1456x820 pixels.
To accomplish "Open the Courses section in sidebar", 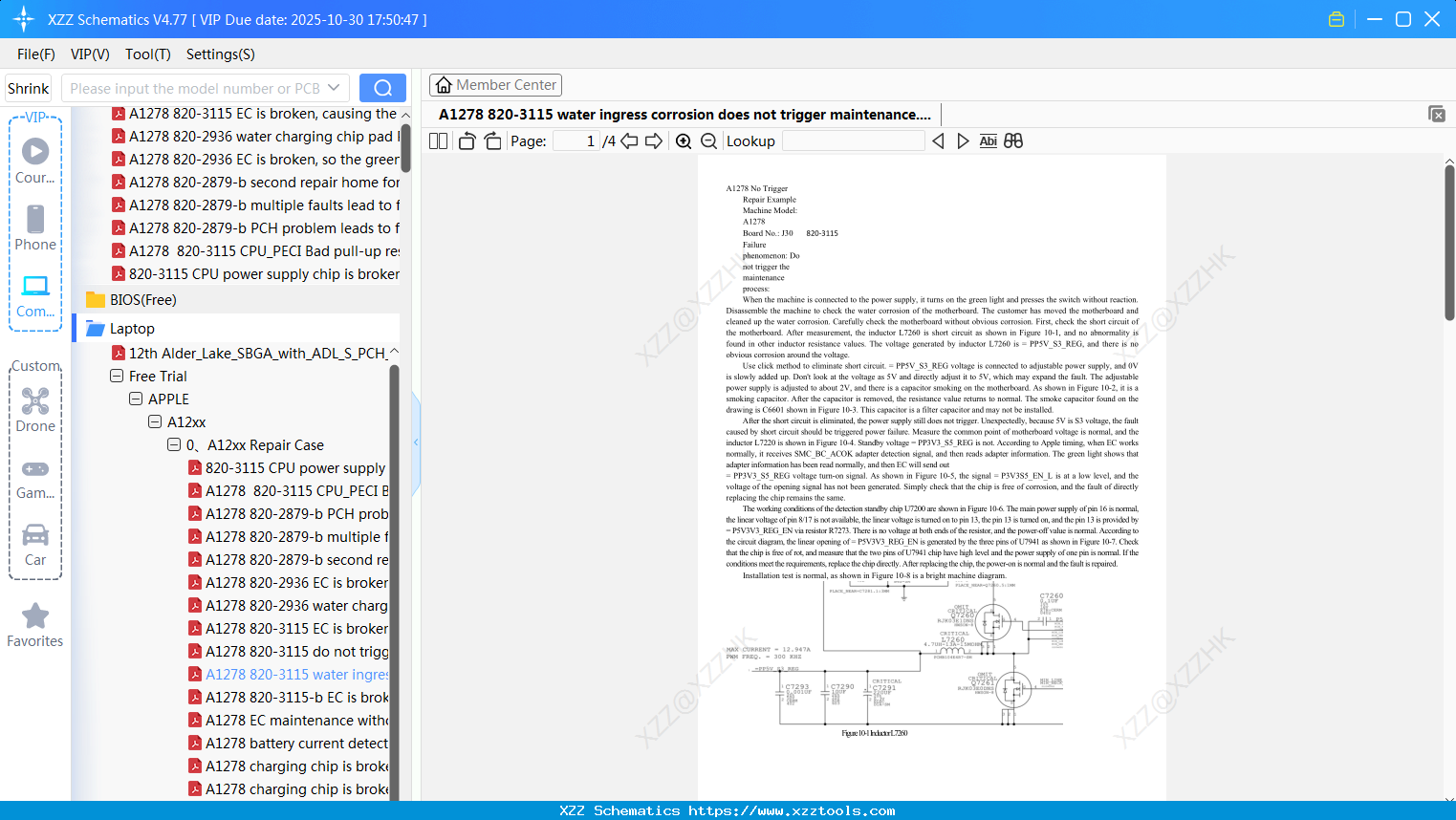I will 35,162.
